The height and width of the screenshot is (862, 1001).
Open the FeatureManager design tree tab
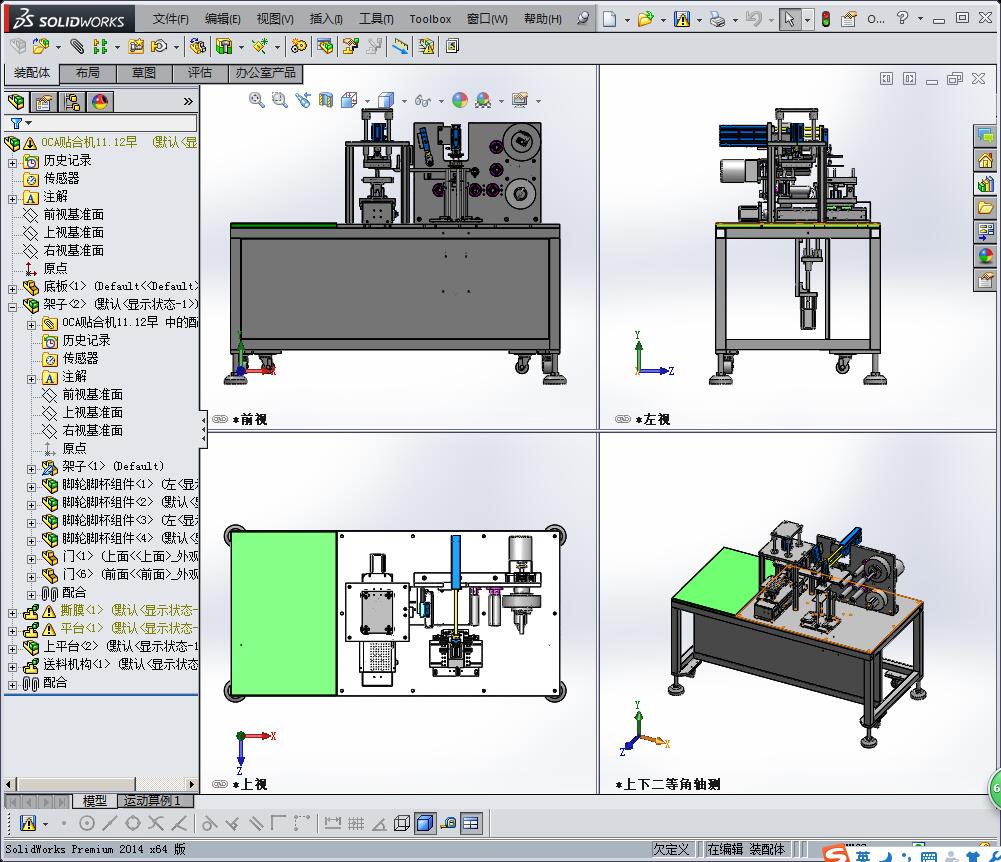(x=16, y=102)
